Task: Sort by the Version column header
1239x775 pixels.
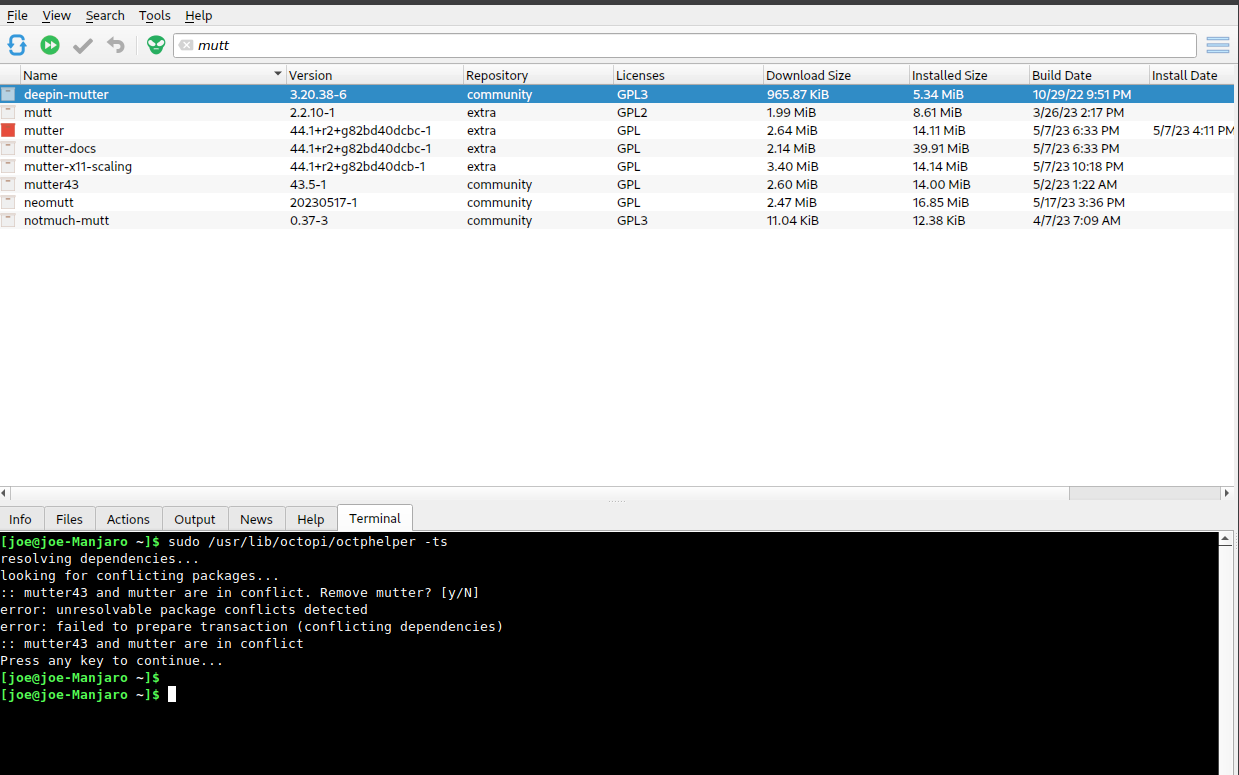Action: click(x=375, y=75)
